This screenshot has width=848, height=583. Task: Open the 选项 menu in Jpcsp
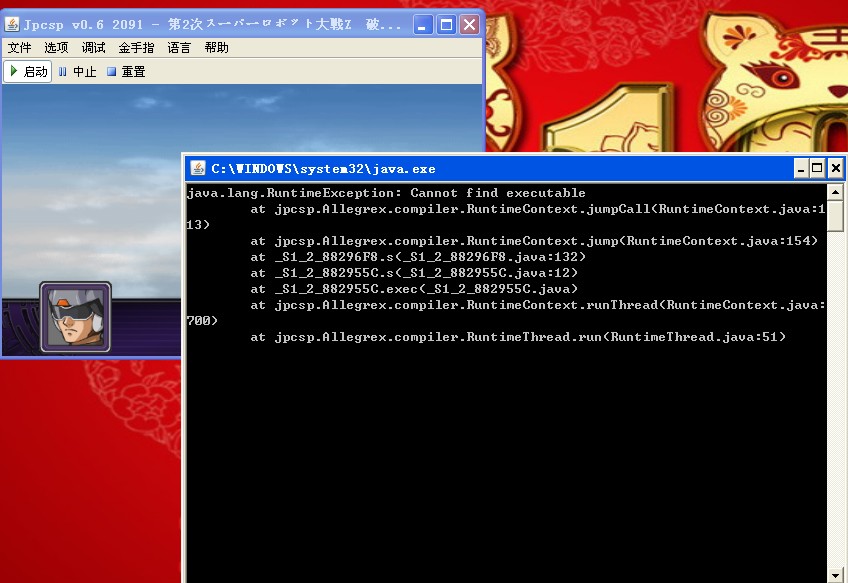click(x=56, y=48)
